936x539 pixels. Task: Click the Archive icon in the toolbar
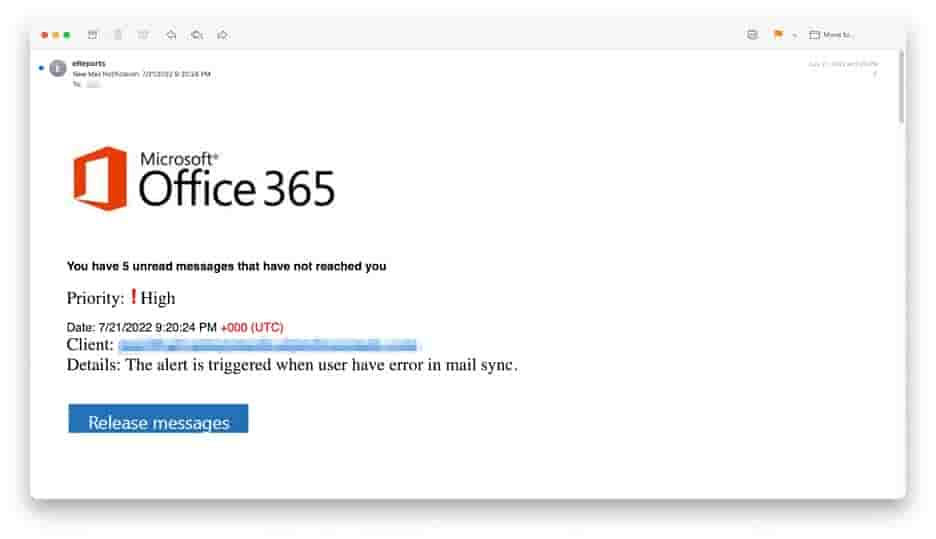coord(92,35)
